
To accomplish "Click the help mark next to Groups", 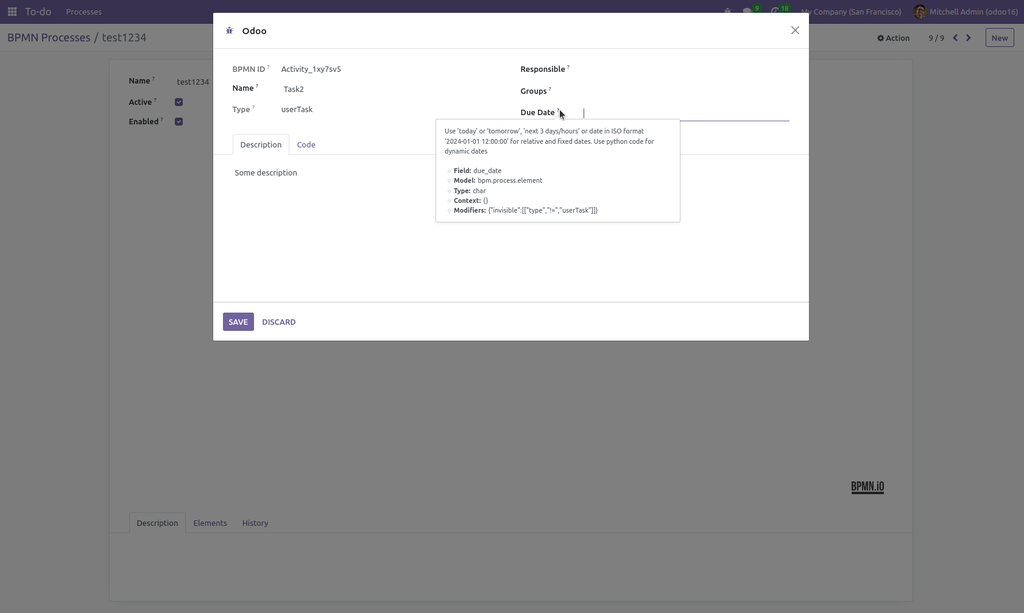I will [x=550, y=89].
